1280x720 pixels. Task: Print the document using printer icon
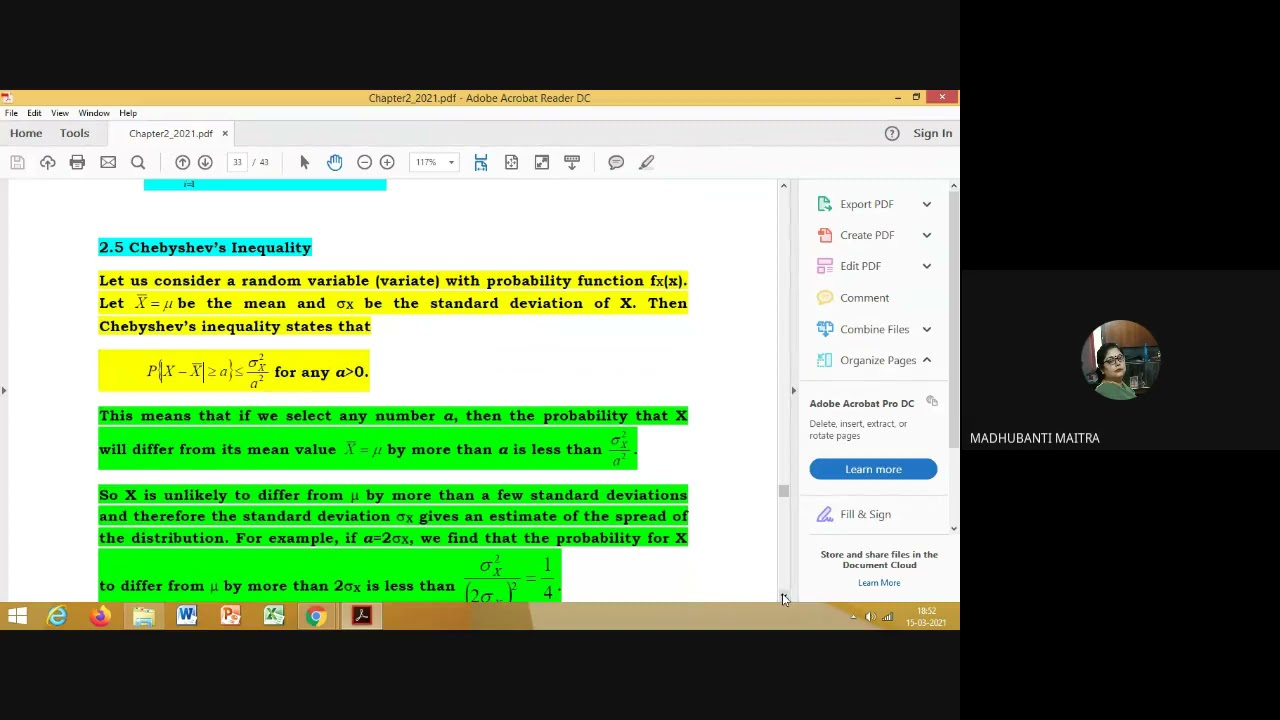pos(77,162)
